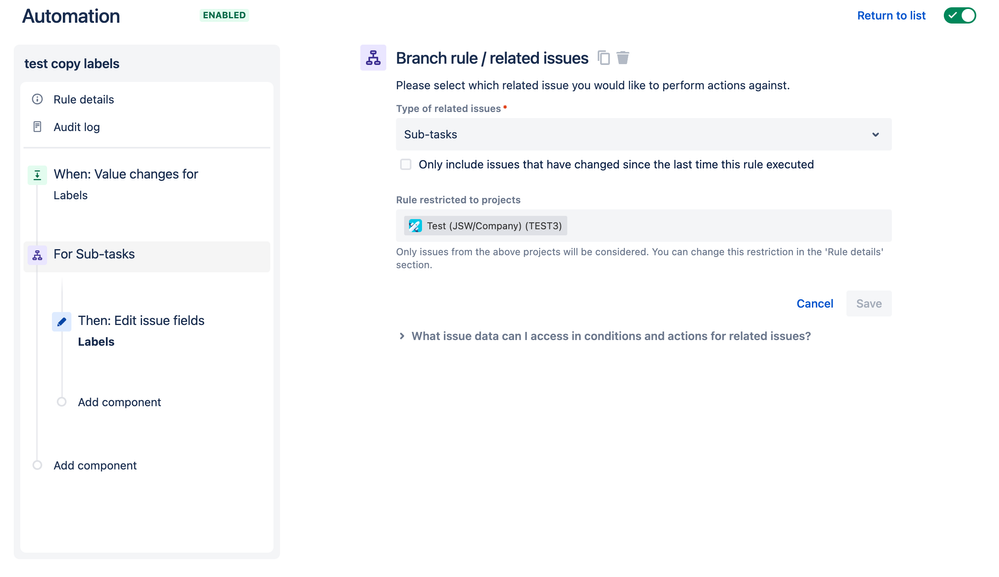Click the Audit log document icon
The width and height of the screenshot is (999, 577).
click(38, 127)
